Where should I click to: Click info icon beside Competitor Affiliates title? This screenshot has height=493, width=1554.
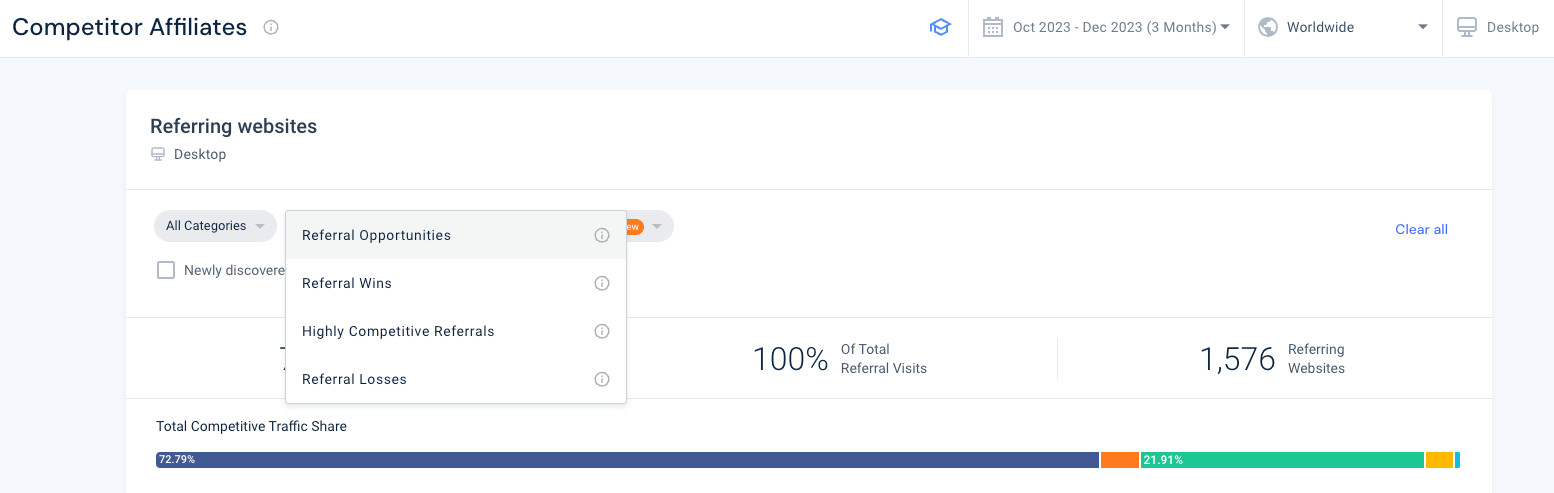271,28
